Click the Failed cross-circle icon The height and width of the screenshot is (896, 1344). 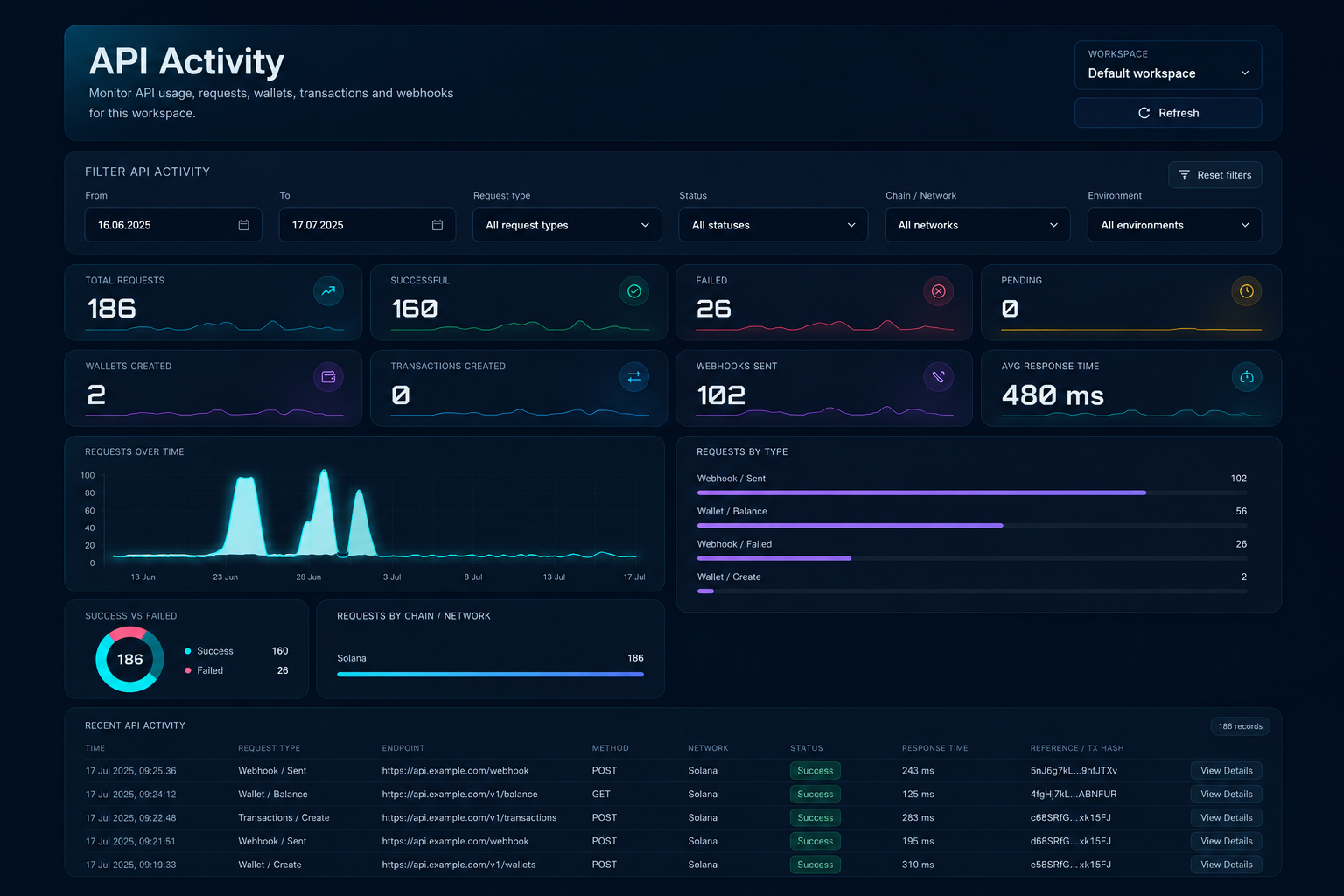point(938,291)
